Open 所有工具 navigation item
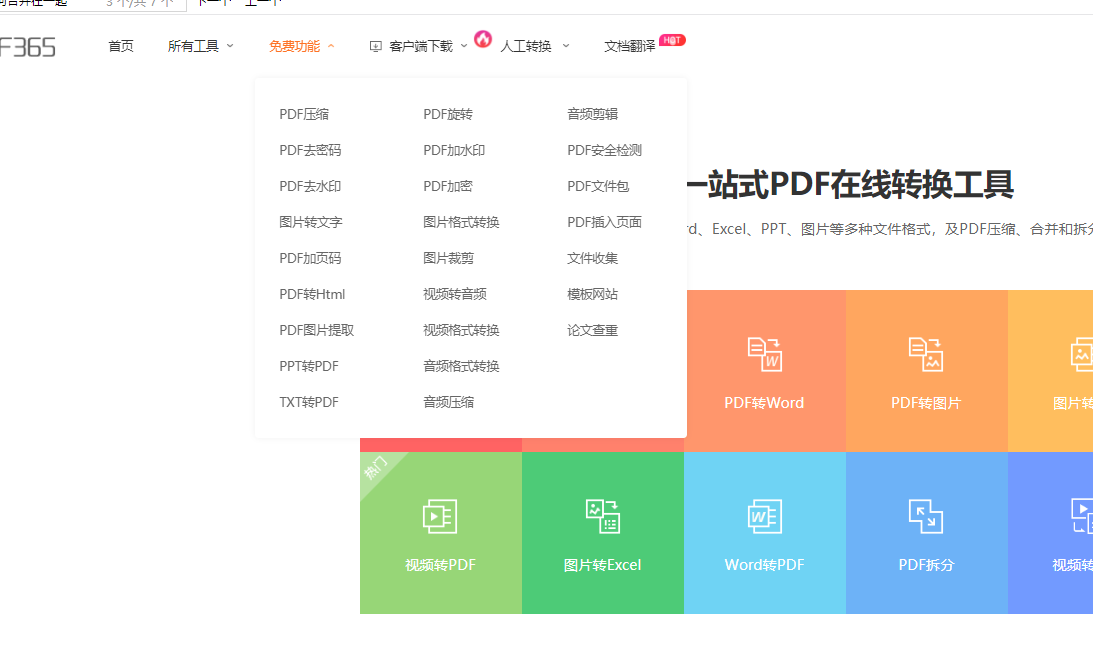The image size is (1093, 646). point(193,46)
